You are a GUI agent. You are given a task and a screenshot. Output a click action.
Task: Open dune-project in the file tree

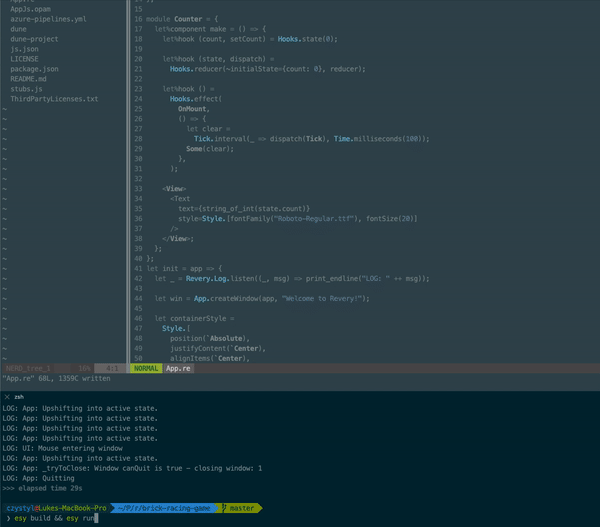[34, 39]
